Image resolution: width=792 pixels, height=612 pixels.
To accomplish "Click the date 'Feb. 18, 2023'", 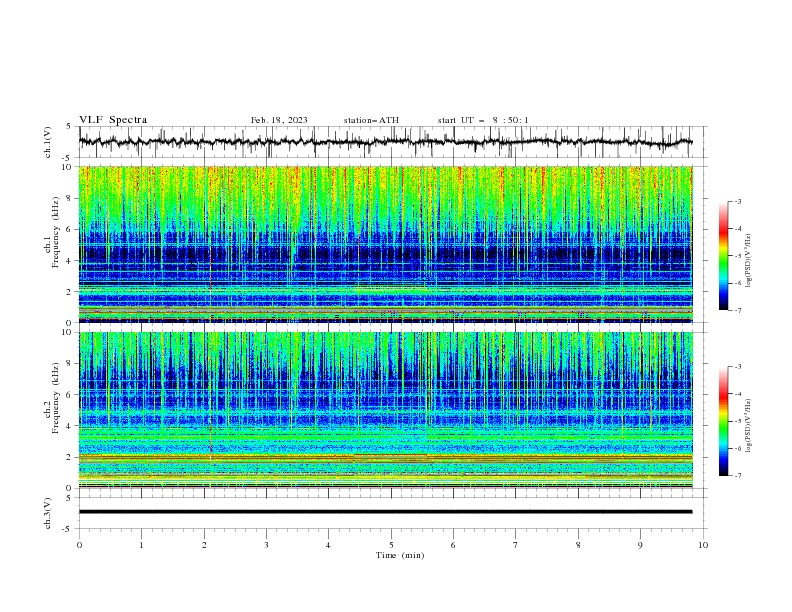I will point(279,120).
